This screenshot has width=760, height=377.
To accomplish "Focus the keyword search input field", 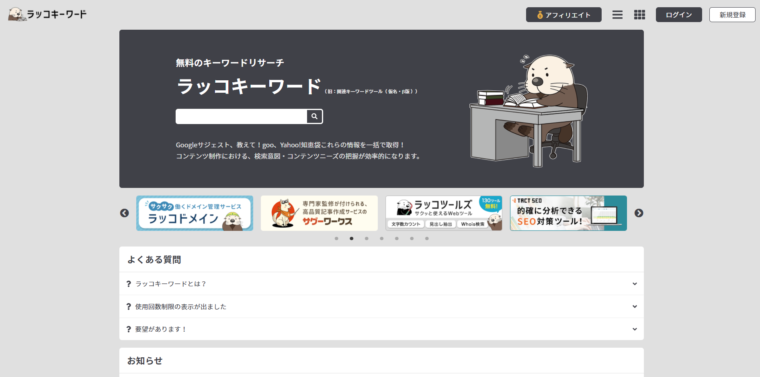I will [x=241, y=116].
